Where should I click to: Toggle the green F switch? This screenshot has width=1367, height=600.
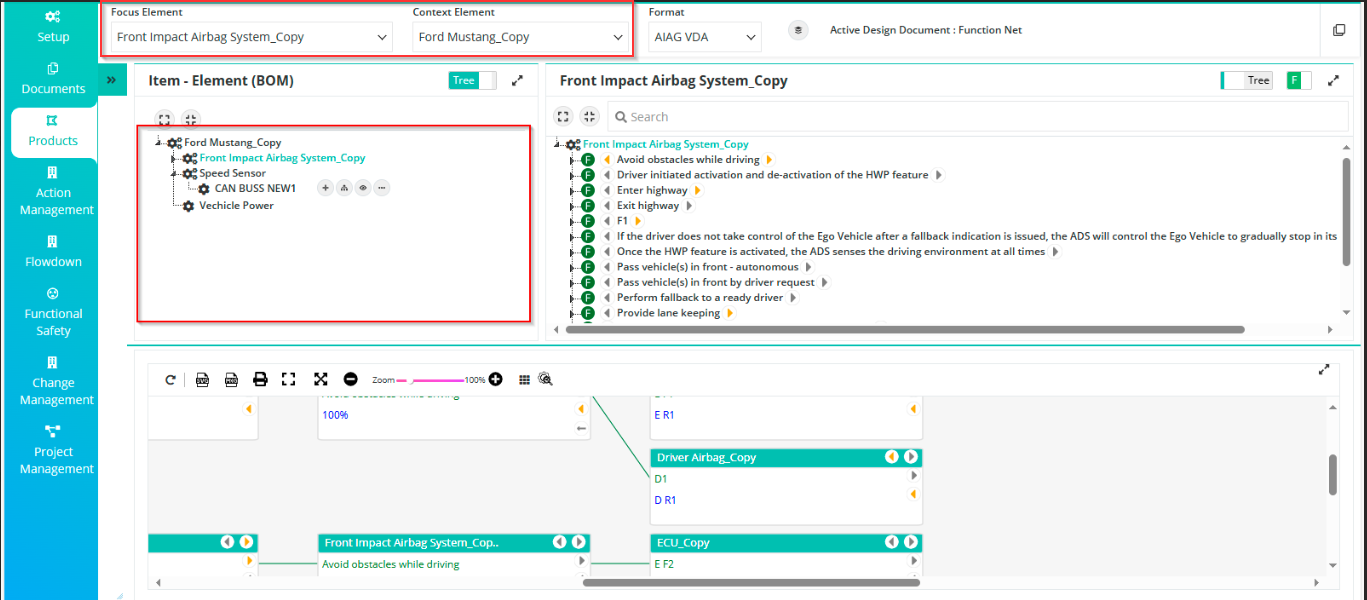[x=1299, y=81]
